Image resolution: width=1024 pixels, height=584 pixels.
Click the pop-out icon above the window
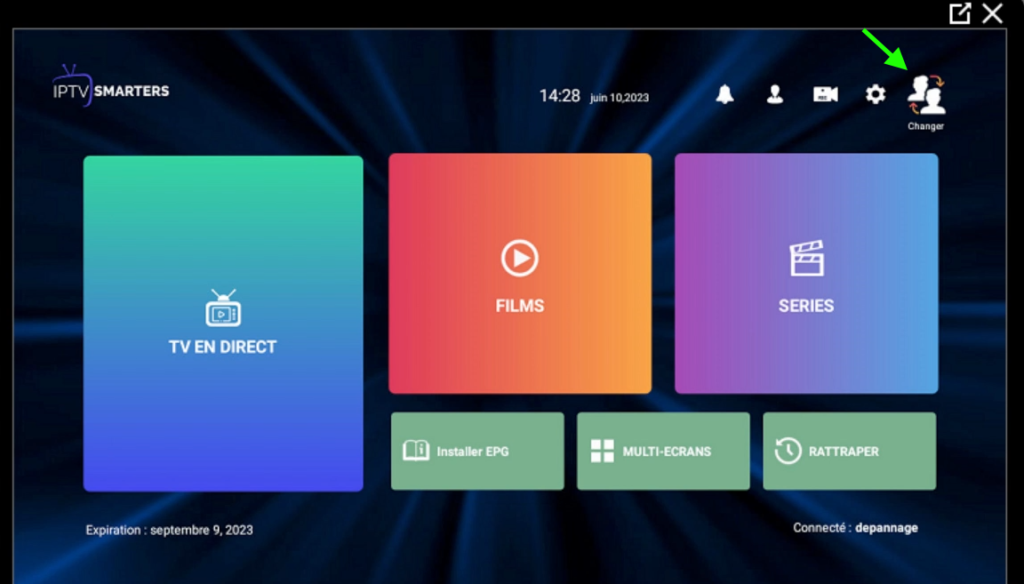pos(960,13)
